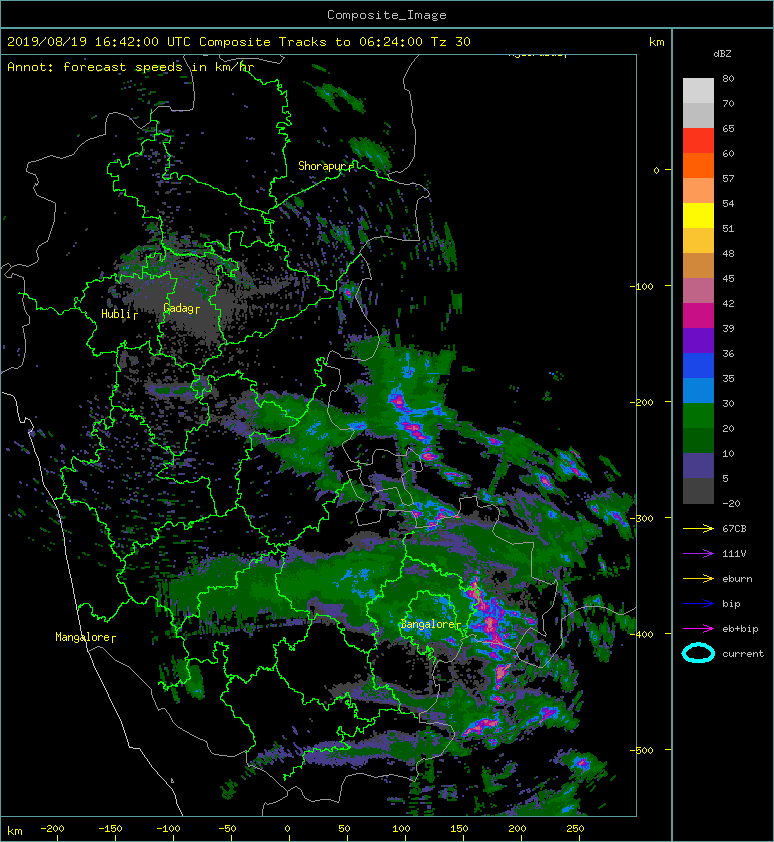Pick the 39 dBZ violet swatch
The image size is (774, 842).
tap(698, 340)
